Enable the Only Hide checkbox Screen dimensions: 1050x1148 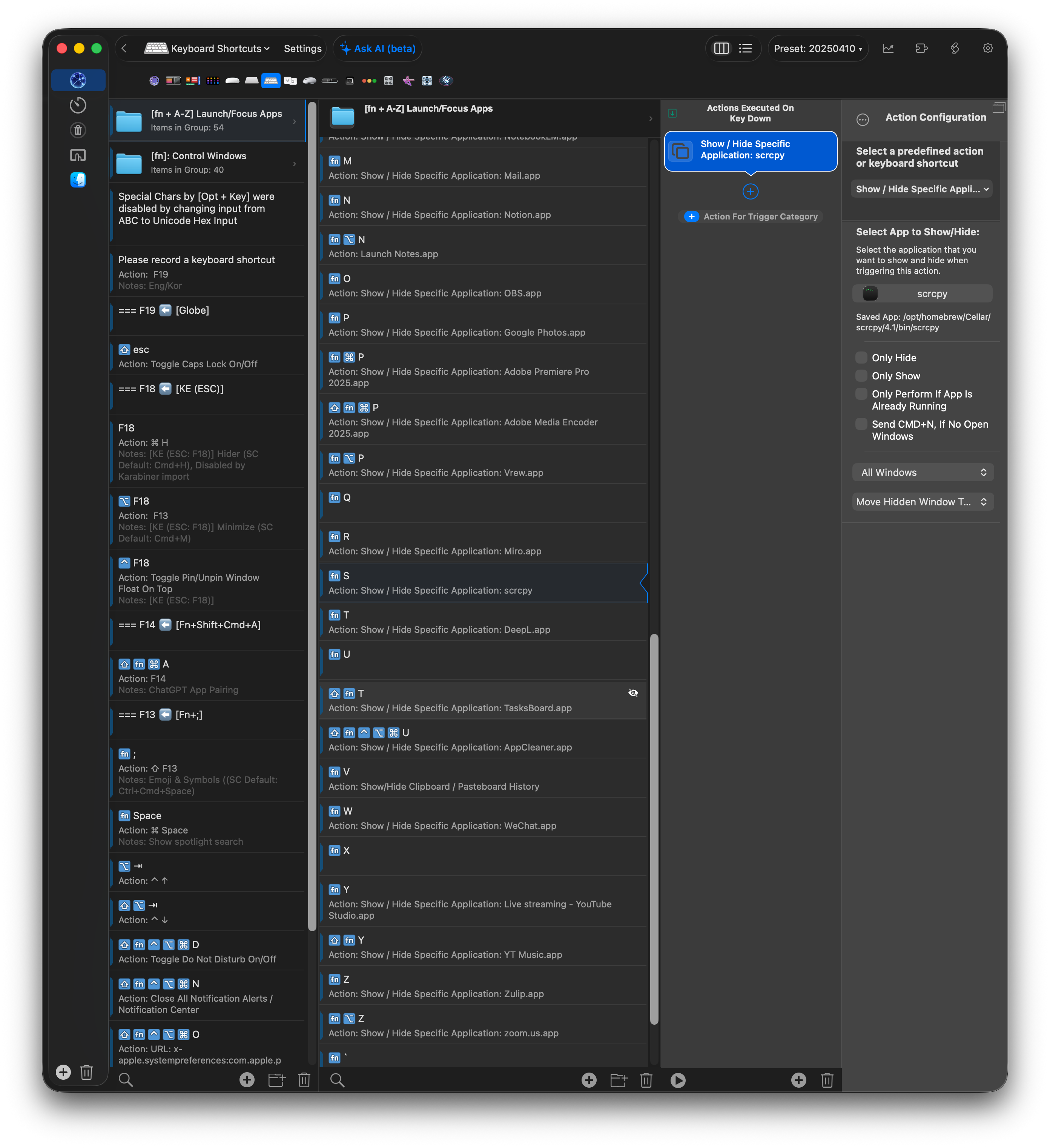click(861, 358)
